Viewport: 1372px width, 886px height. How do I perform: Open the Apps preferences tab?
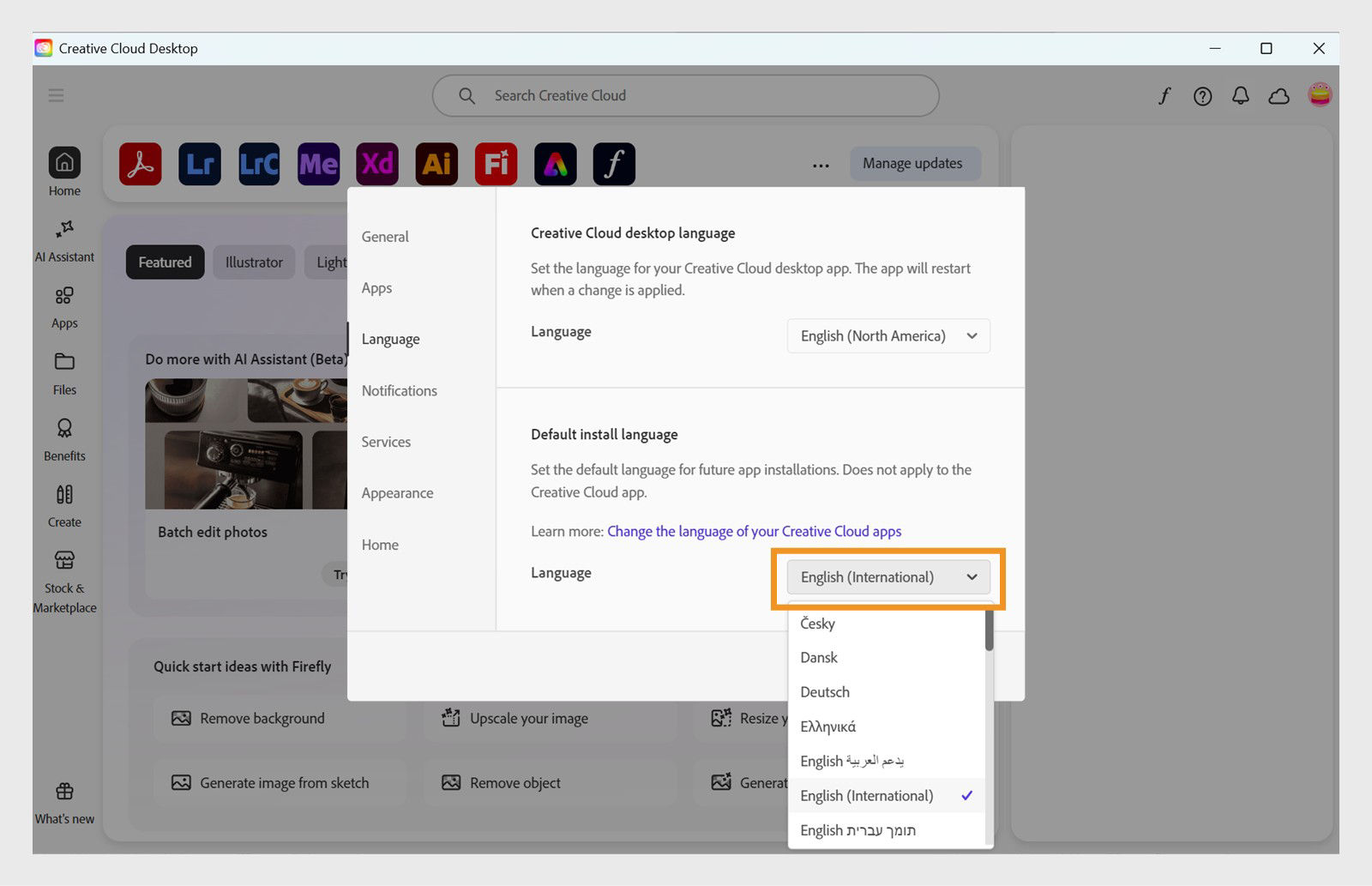click(376, 288)
